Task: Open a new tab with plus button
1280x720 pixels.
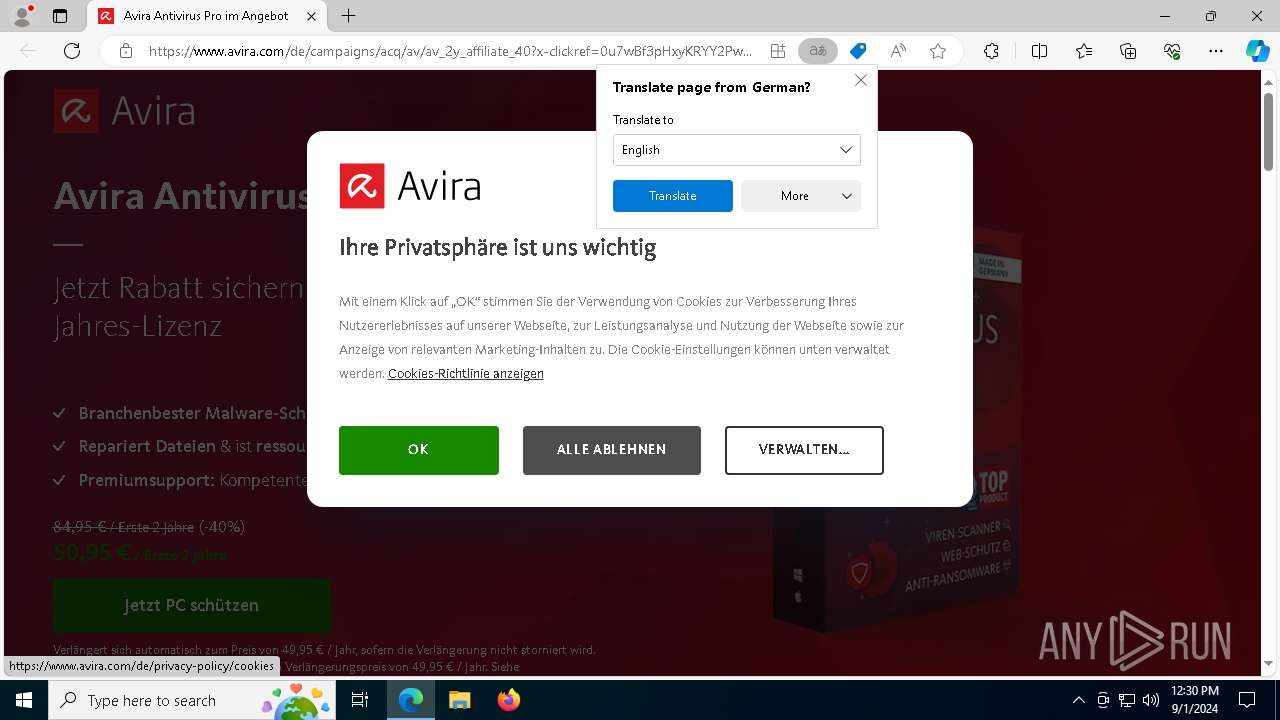Action: point(348,16)
